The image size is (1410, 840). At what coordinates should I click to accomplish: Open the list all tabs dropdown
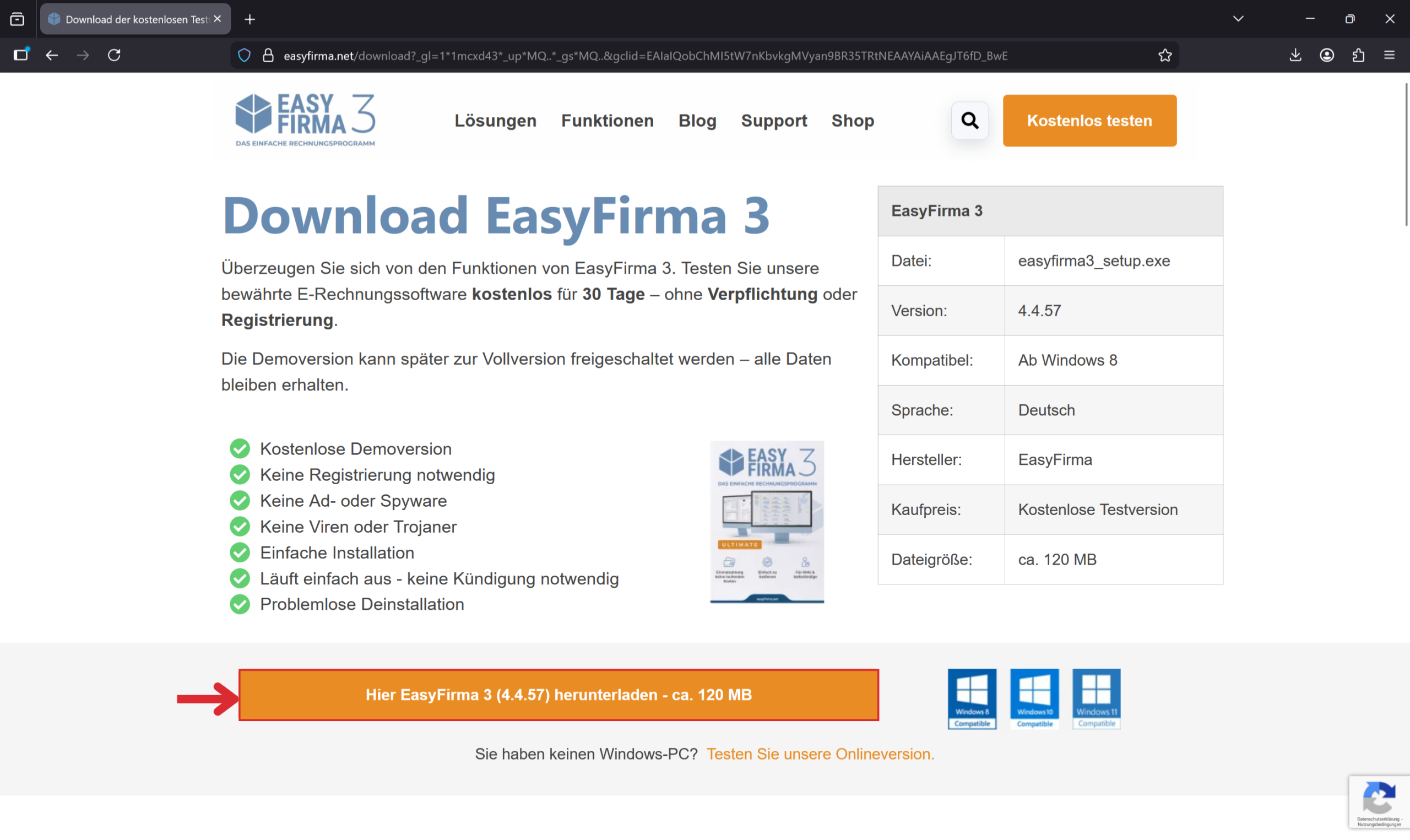pos(1238,19)
